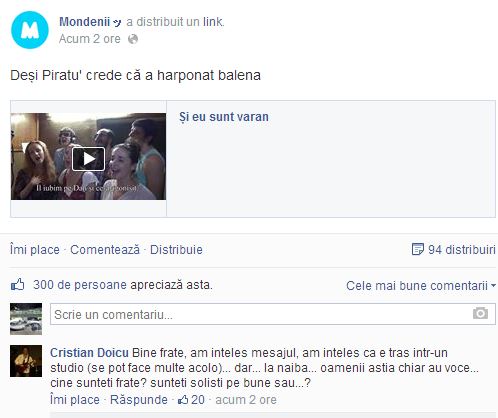The width and height of the screenshot is (498, 418).
Task: Click the shares note icon beside 94 distribuiri
Action: tap(418, 249)
